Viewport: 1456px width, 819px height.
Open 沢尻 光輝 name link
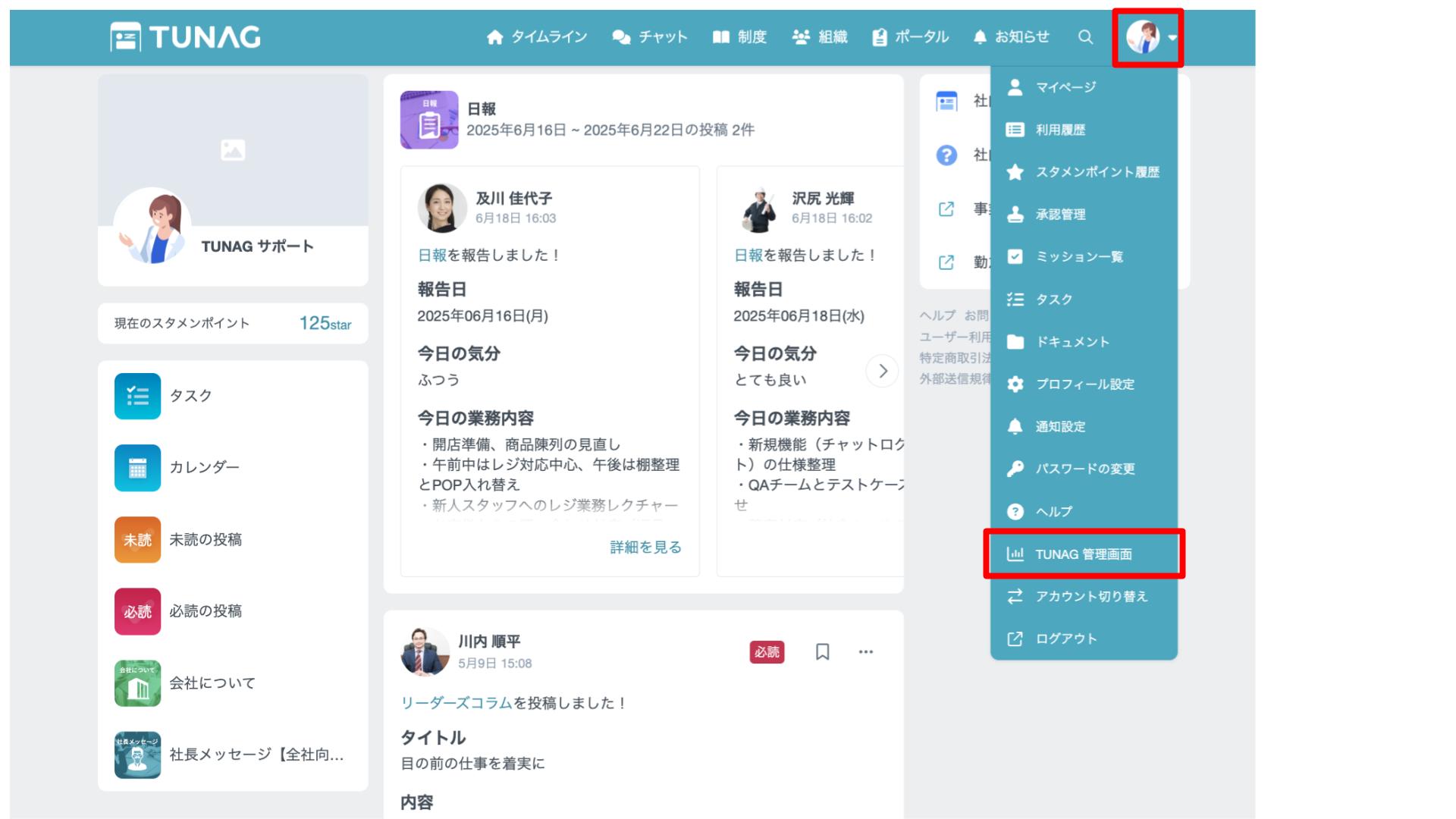(x=824, y=199)
